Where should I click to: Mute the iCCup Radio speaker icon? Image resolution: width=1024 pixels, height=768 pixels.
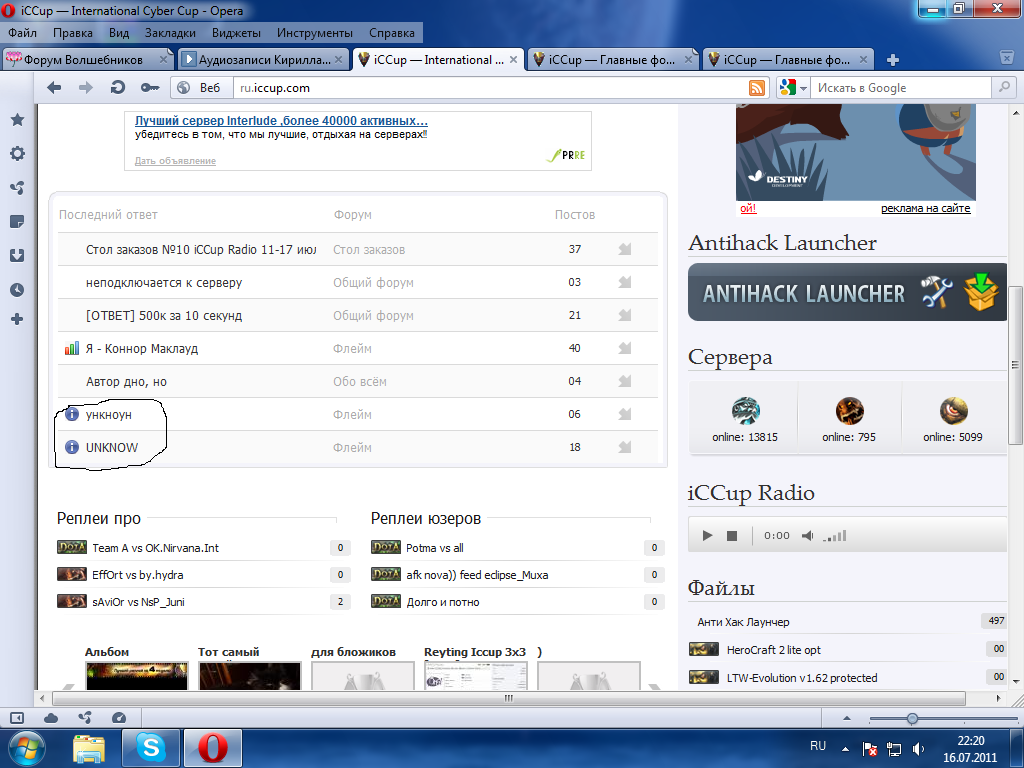pos(808,536)
